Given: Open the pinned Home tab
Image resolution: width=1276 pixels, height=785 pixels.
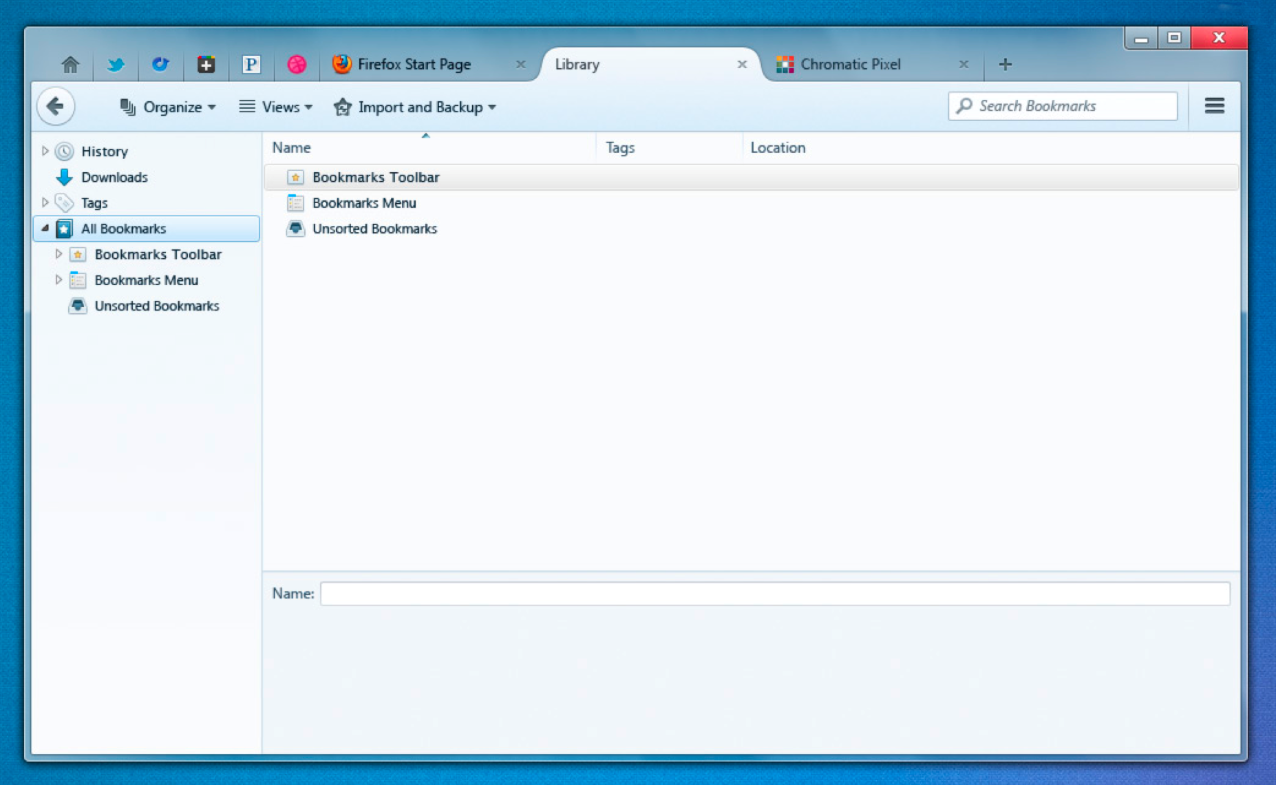Looking at the screenshot, I should (x=70, y=64).
